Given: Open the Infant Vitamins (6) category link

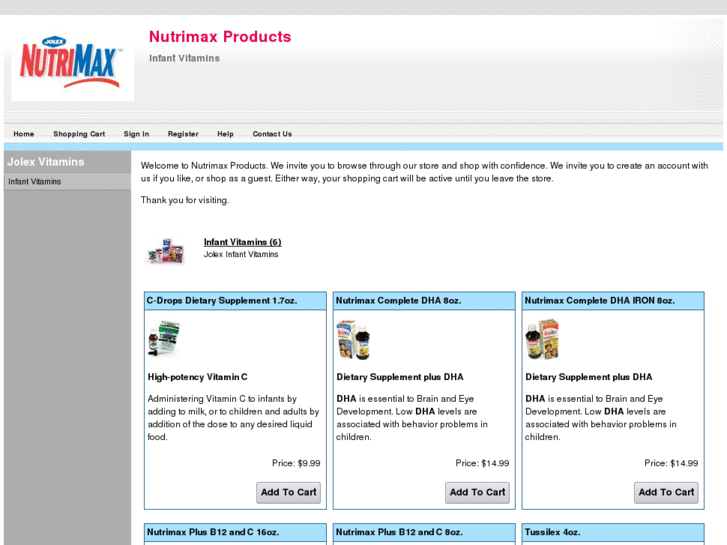Looking at the screenshot, I should point(242,242).
